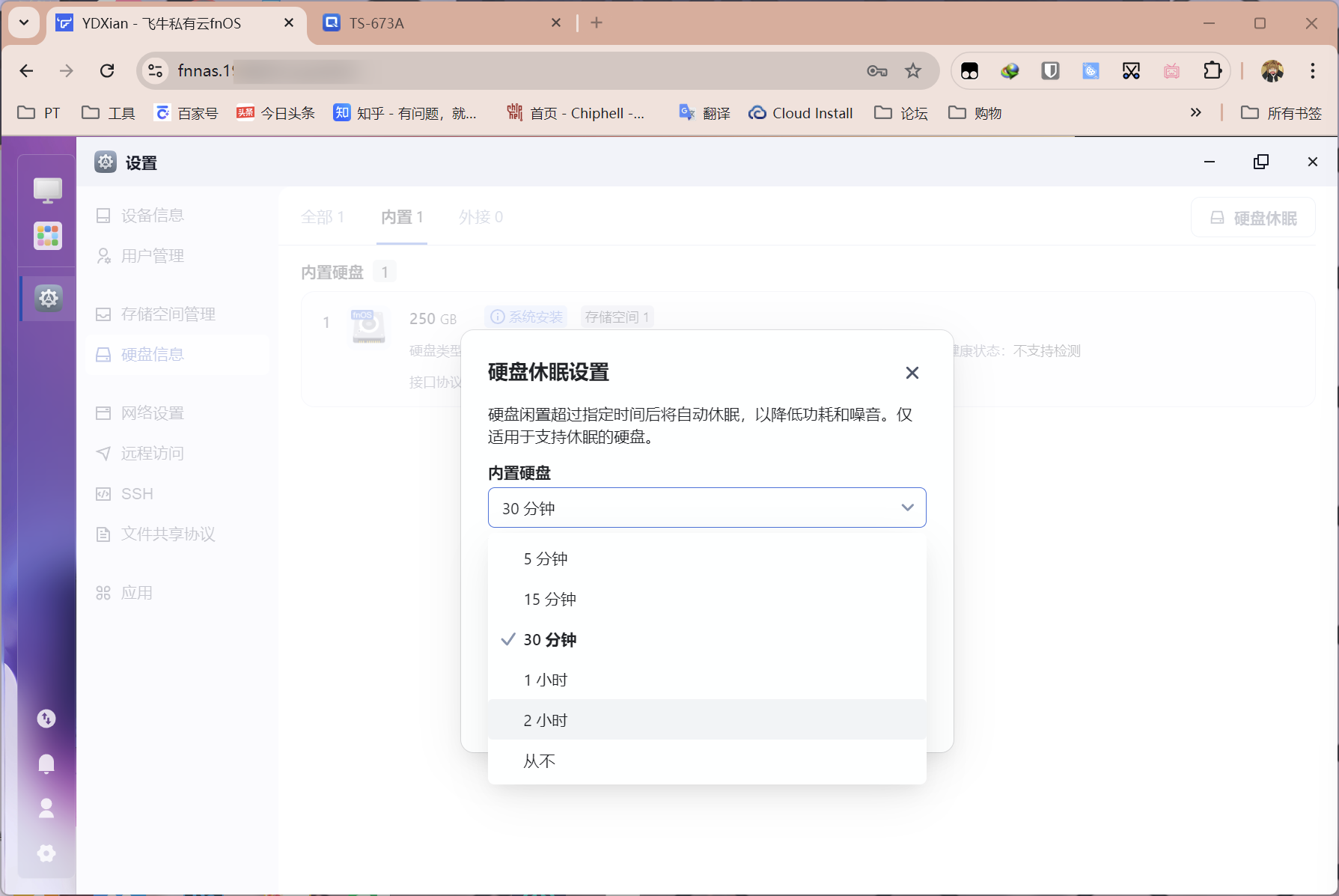Open site information icon in address bar
Viewport: 1339px width, 896px height.
[x=155, y=70]
